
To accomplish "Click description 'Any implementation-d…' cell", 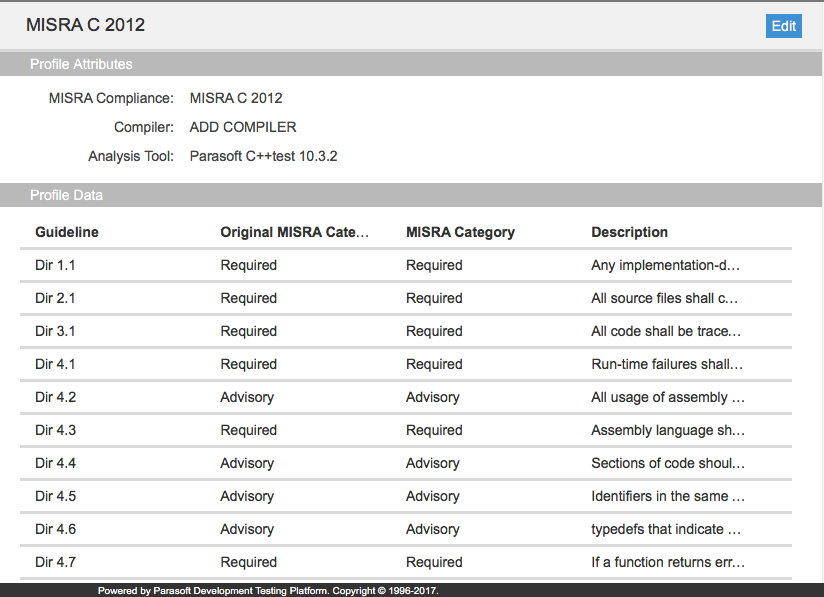I will pos(665,265).
